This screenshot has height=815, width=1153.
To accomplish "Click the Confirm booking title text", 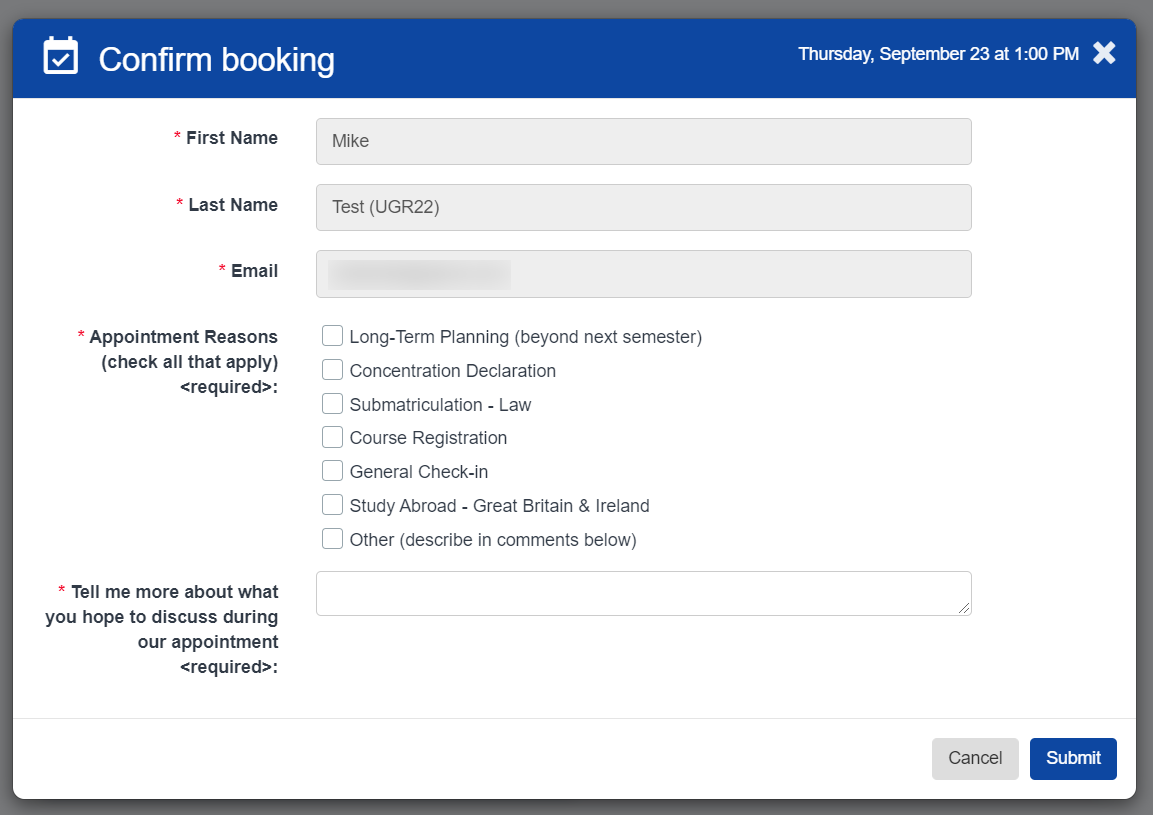I will 216,59.
